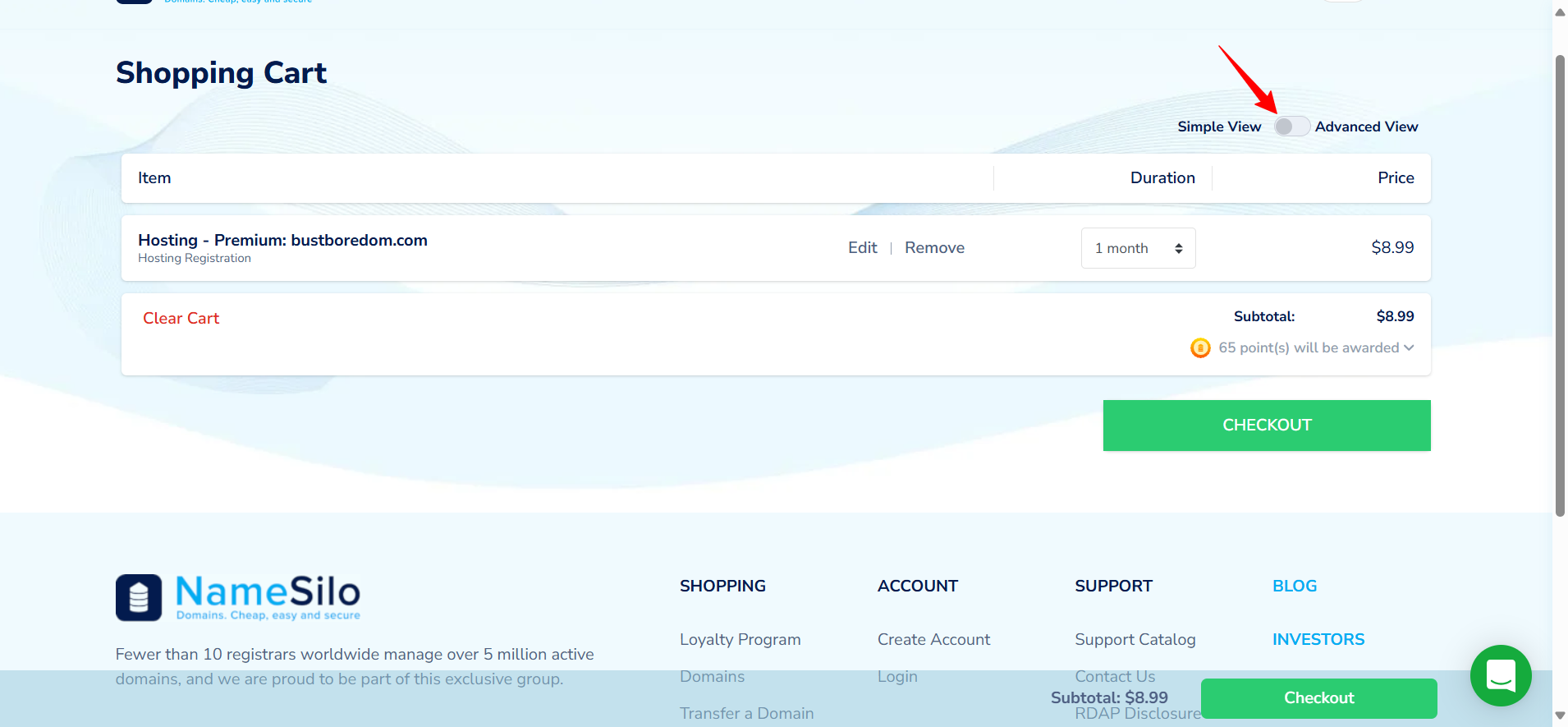Click the Domains footer link
The width and height of the screenshot is (1568, 727).
click(x=712, y=676)
